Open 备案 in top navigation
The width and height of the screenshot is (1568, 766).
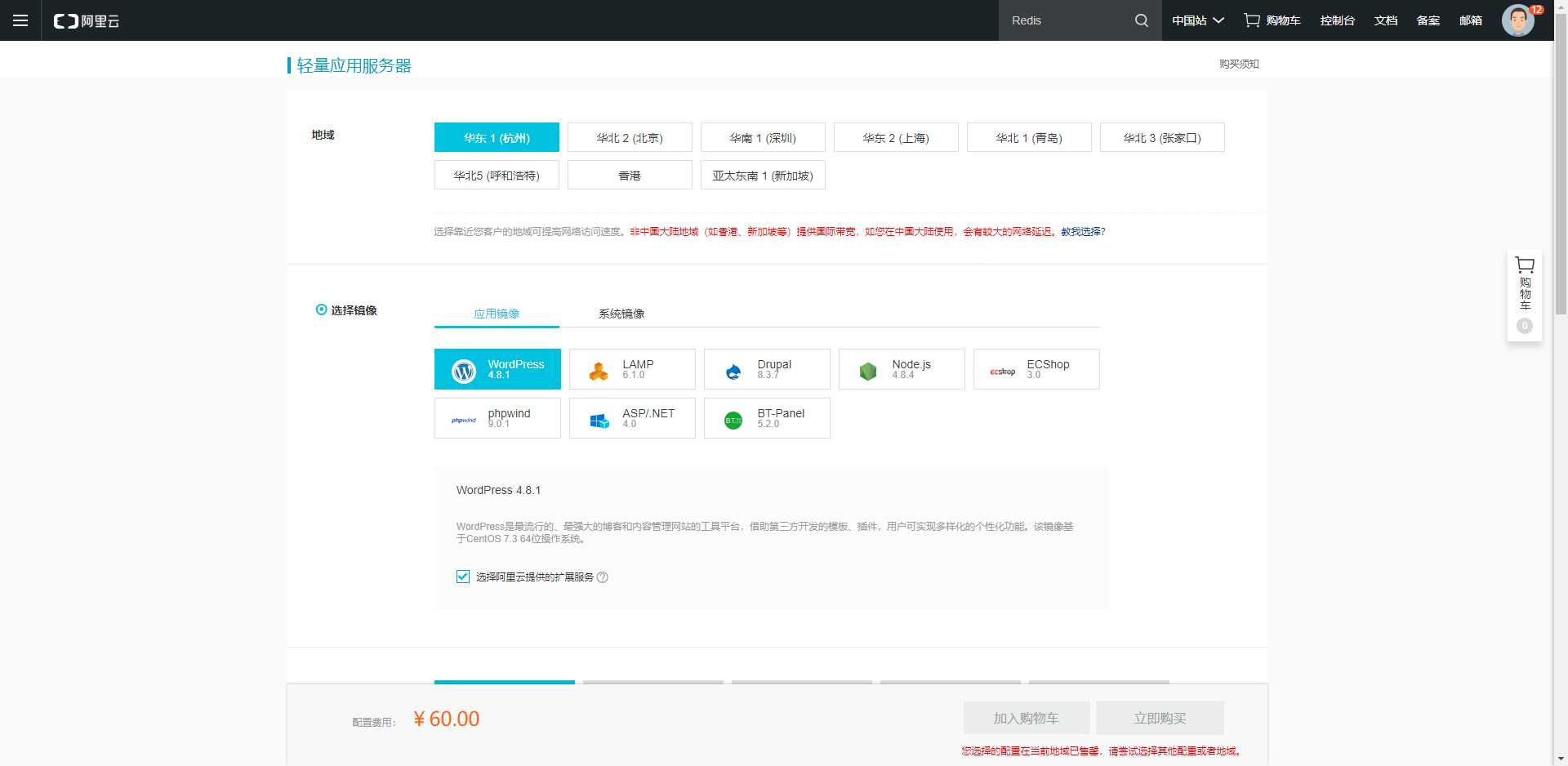point(1428,20)
